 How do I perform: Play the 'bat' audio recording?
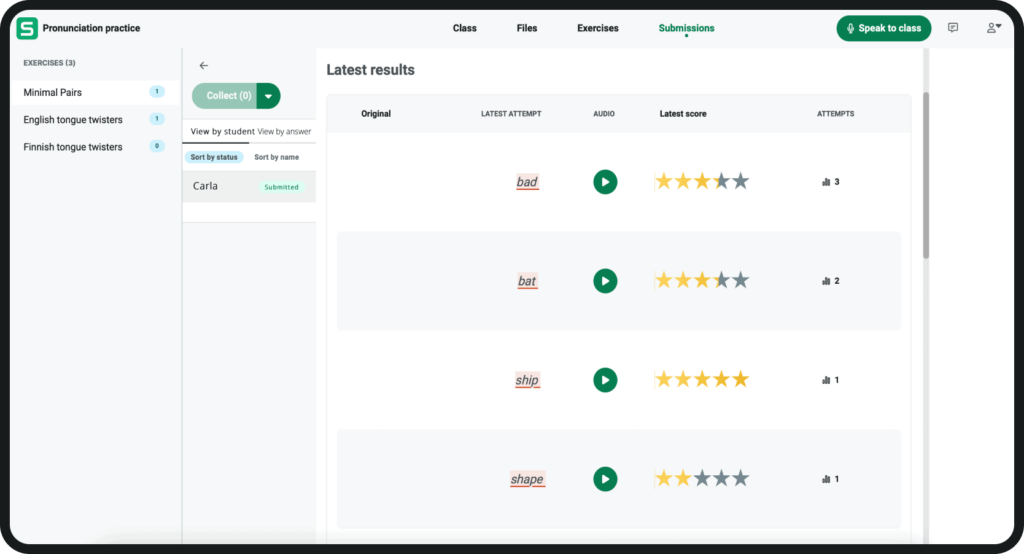605,281
